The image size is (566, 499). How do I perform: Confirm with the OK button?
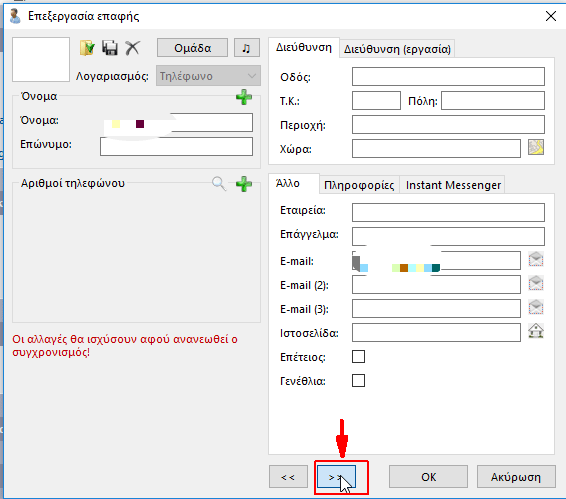(x=428, y=477)
